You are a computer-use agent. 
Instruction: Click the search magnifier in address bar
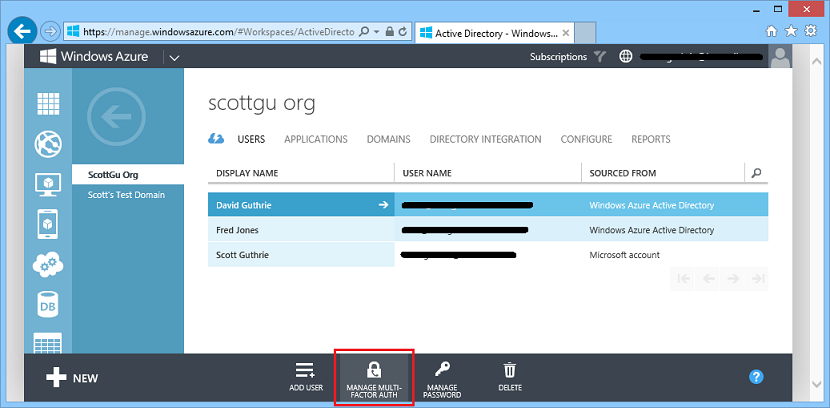point(364,32)
